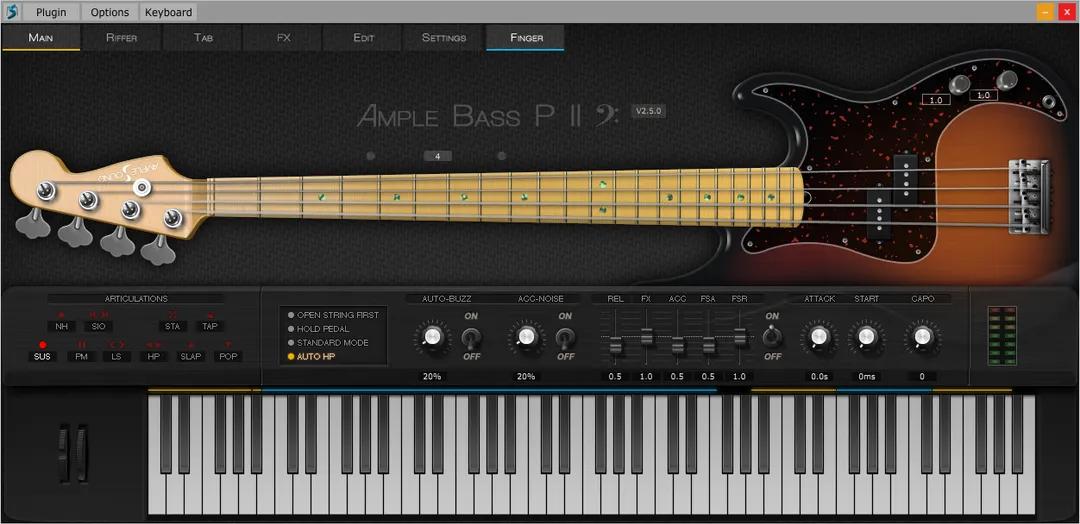
Task: Click the FSR 1.0 value field
Action: (x=740, y=377)
